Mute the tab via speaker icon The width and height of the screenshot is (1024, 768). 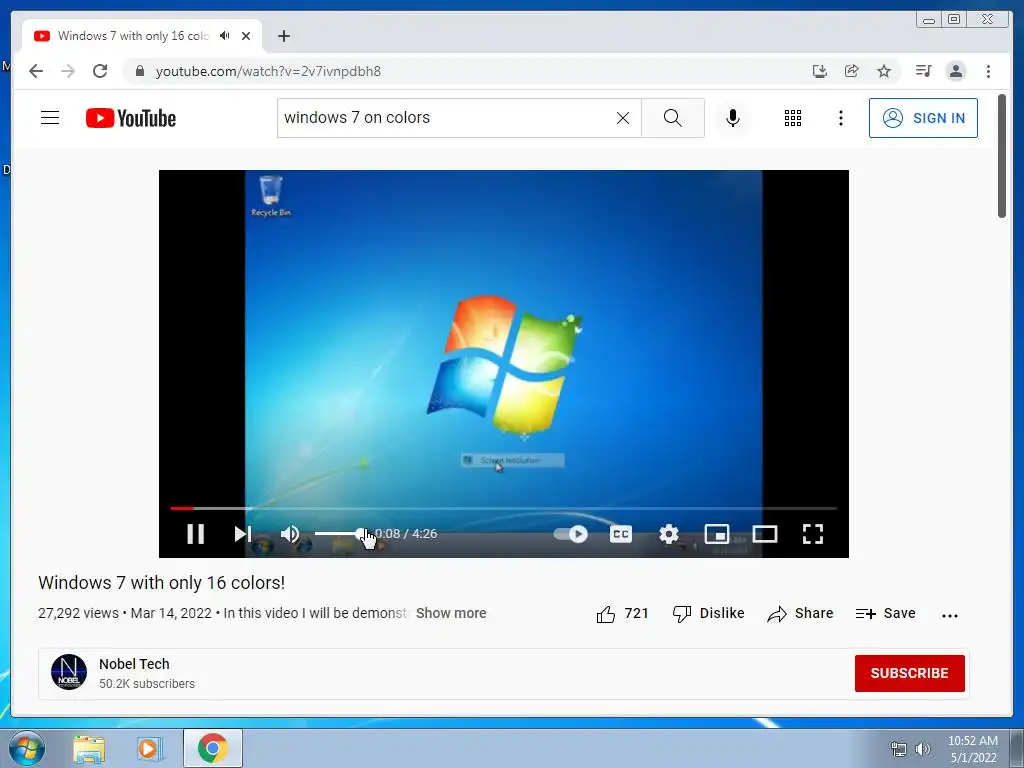[x=225, y=36]
